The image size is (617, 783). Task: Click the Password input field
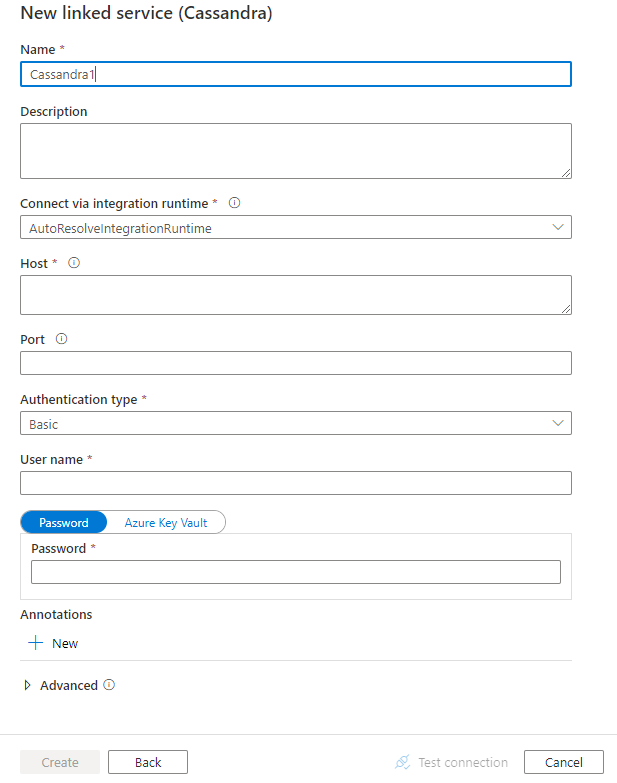[296, 572]
